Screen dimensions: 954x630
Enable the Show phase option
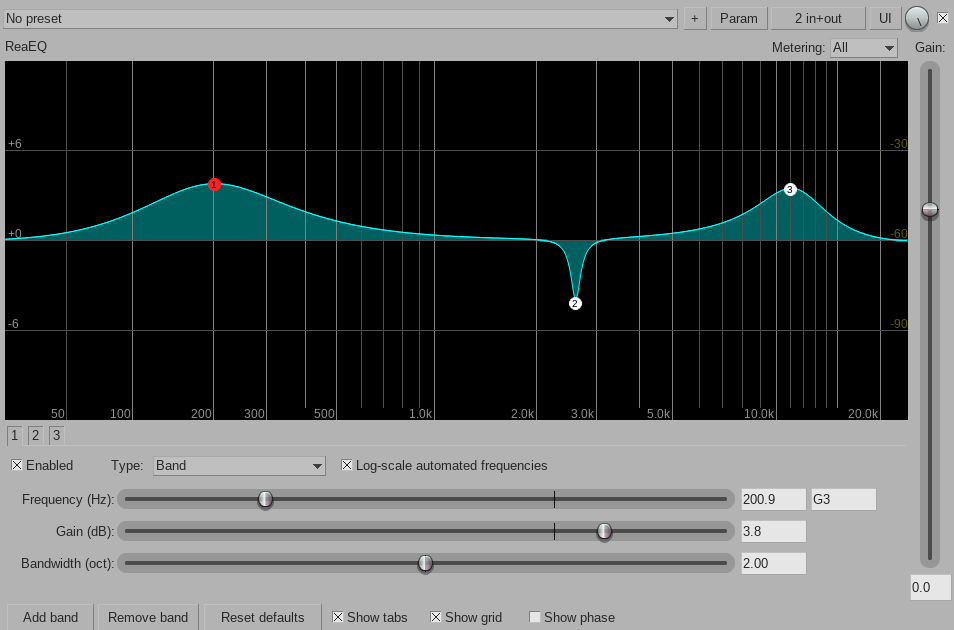pyautogui.click(x=535, y=617)
